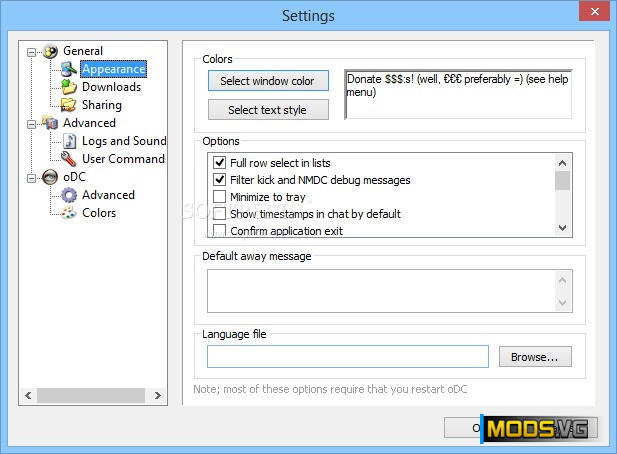Click the Language file input field
The width and height of the screenshot is (617, 454).
point(347,357)
